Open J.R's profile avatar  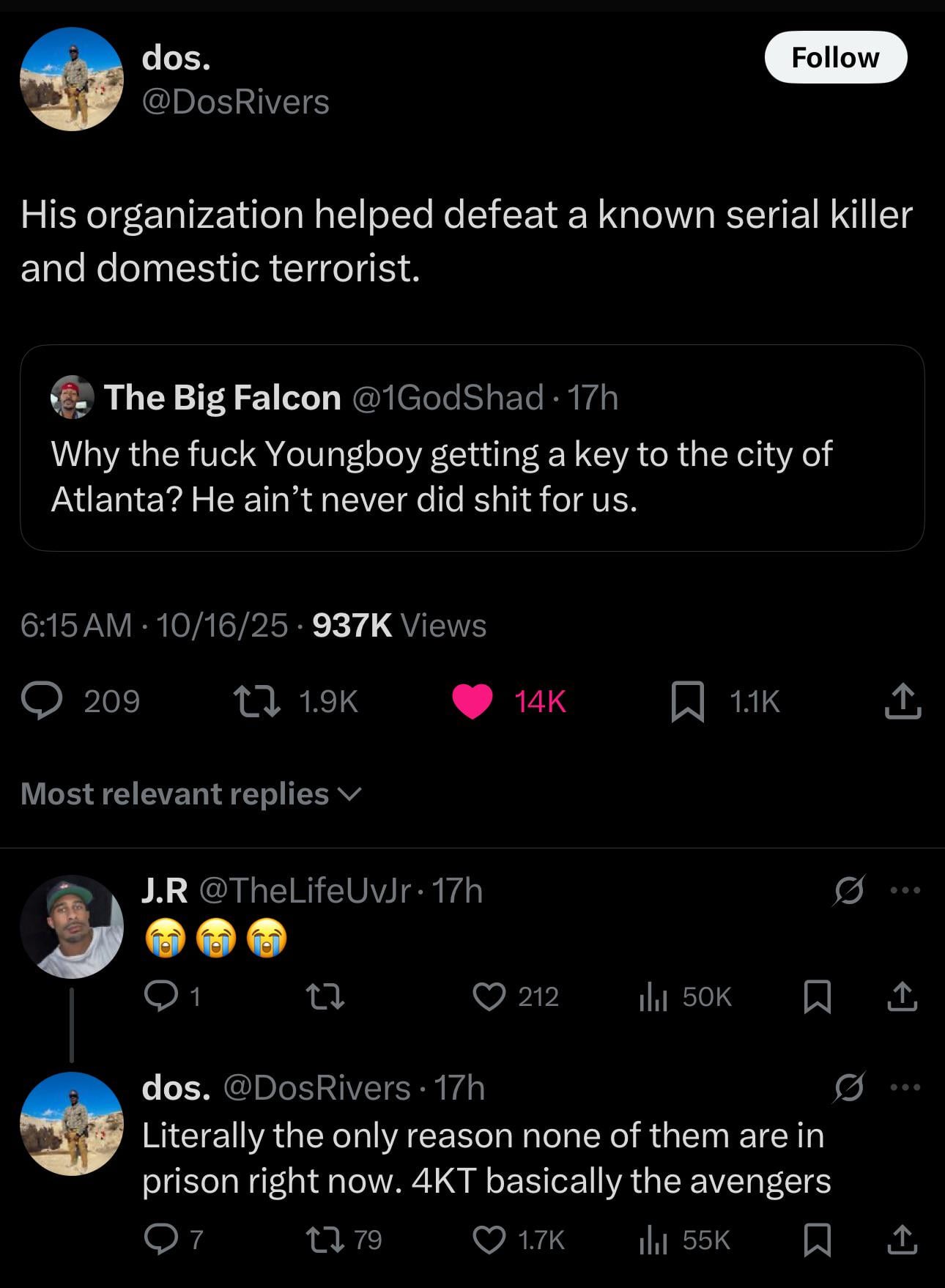tap(72, 926)
